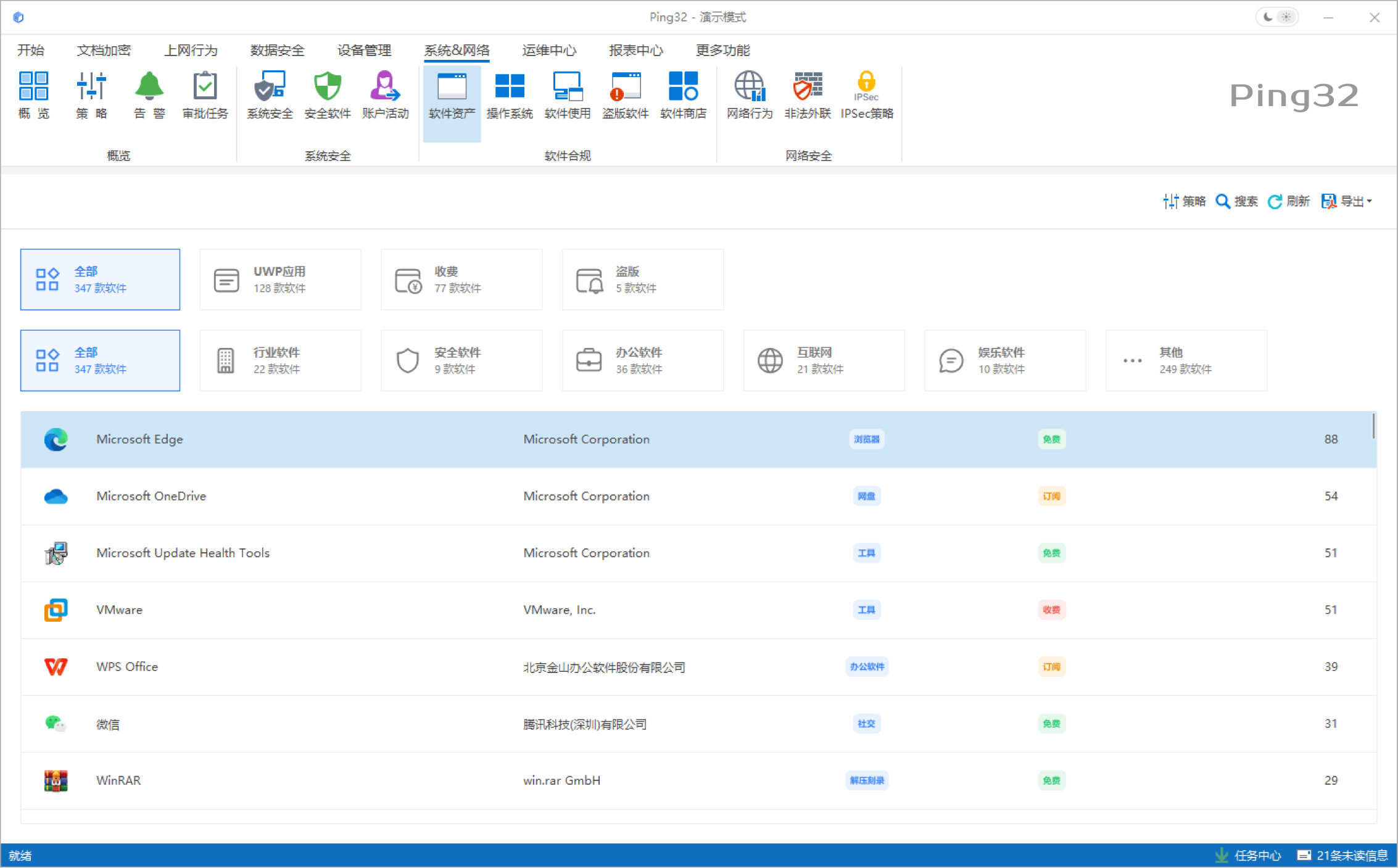Screen dimensions: 1398x868
Task: Expand the 导出 export dropdown arrow
Action: (1370, 201)
